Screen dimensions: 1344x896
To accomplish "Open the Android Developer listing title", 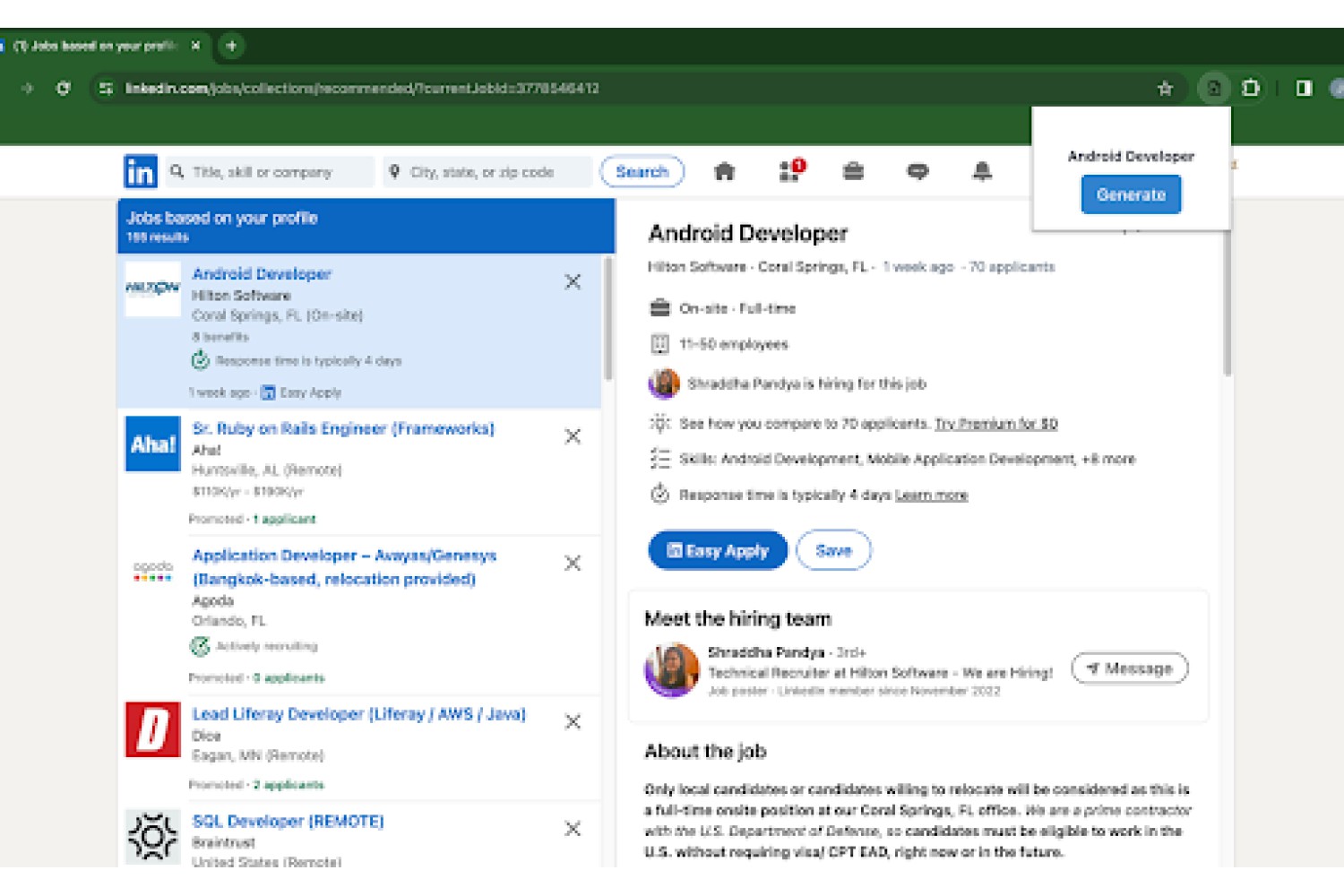I will click(262, 274).
